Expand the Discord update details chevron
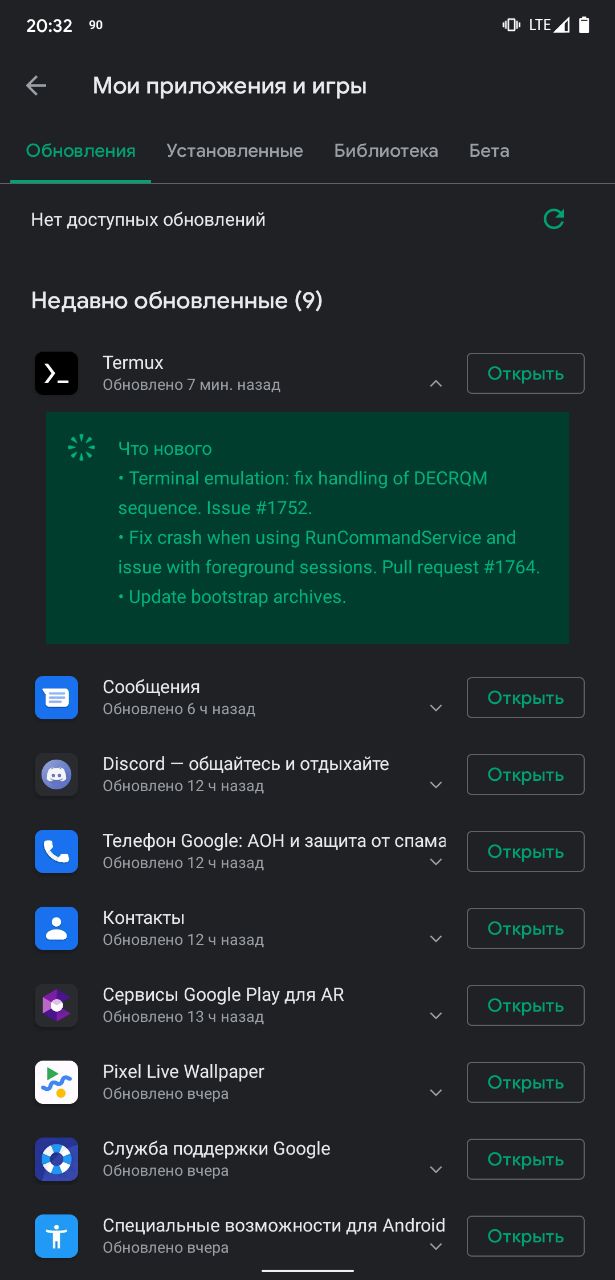The image size is (615, 1280). tap(435, 785)
